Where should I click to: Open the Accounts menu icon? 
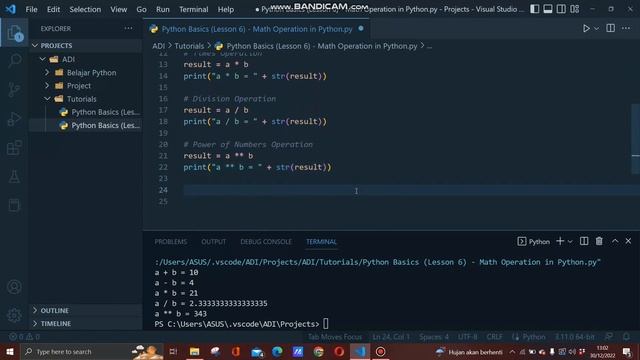tap(14, 287)
